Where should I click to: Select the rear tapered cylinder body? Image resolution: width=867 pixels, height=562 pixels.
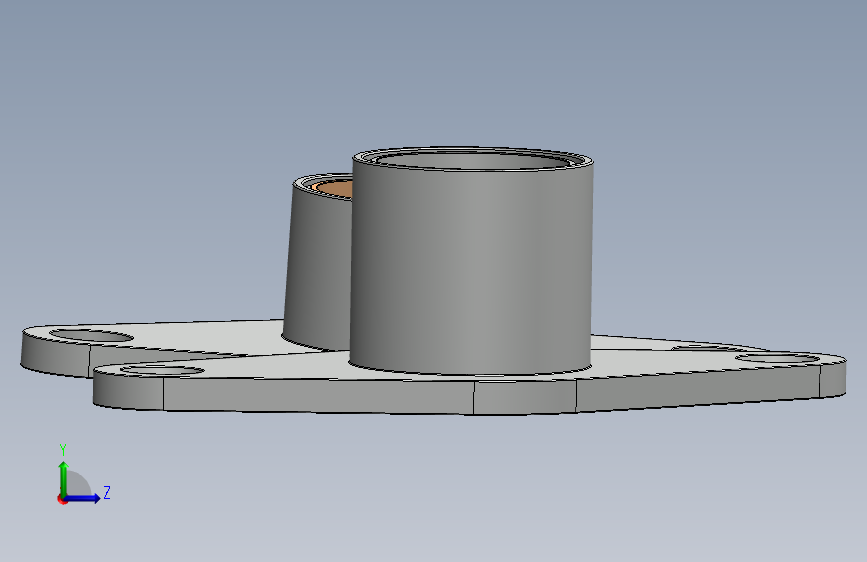pyautogui.click(x=318, y=268)
